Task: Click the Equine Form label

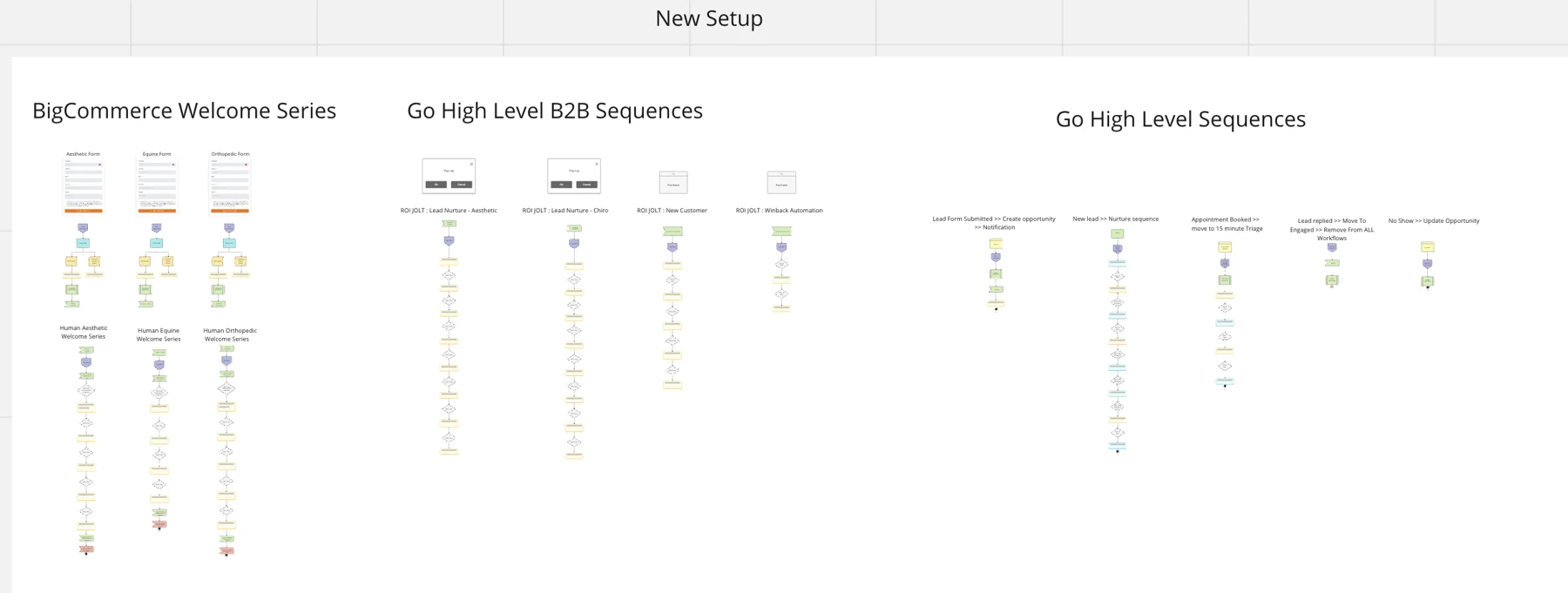Action: click(157, 154)
